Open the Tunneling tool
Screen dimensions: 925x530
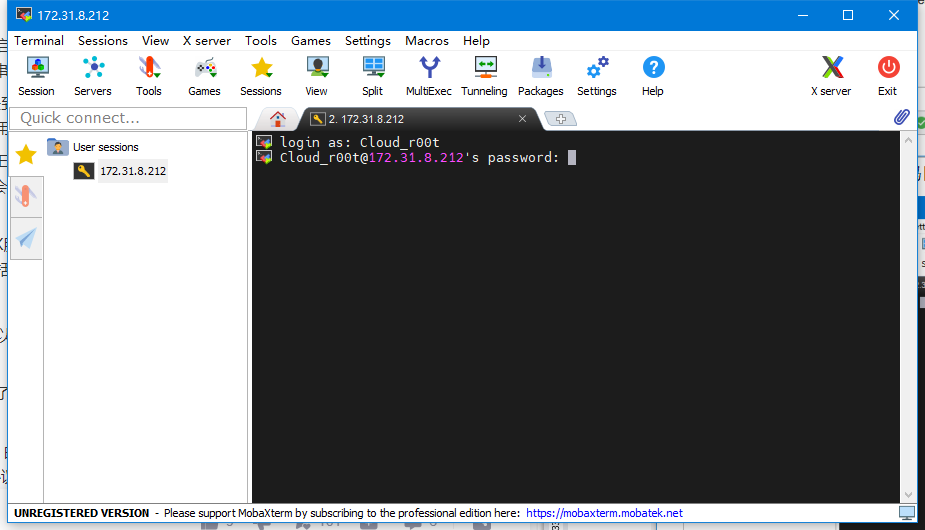[x=484, y=76]
